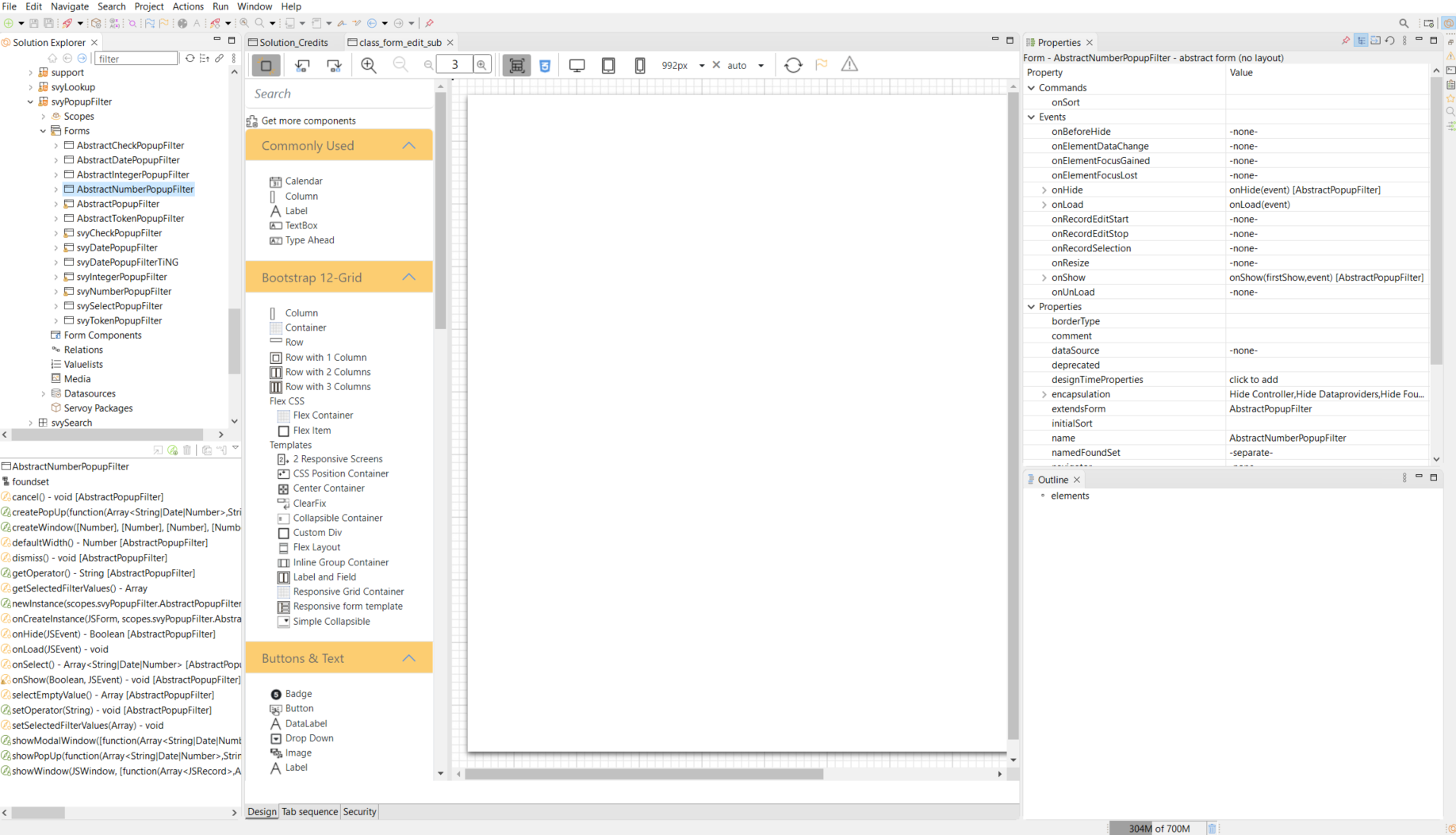Collapse the svyPopupFilter tree node
Image resolution: width=1456 pixels, height=835 pixels.
pos(31,102)
